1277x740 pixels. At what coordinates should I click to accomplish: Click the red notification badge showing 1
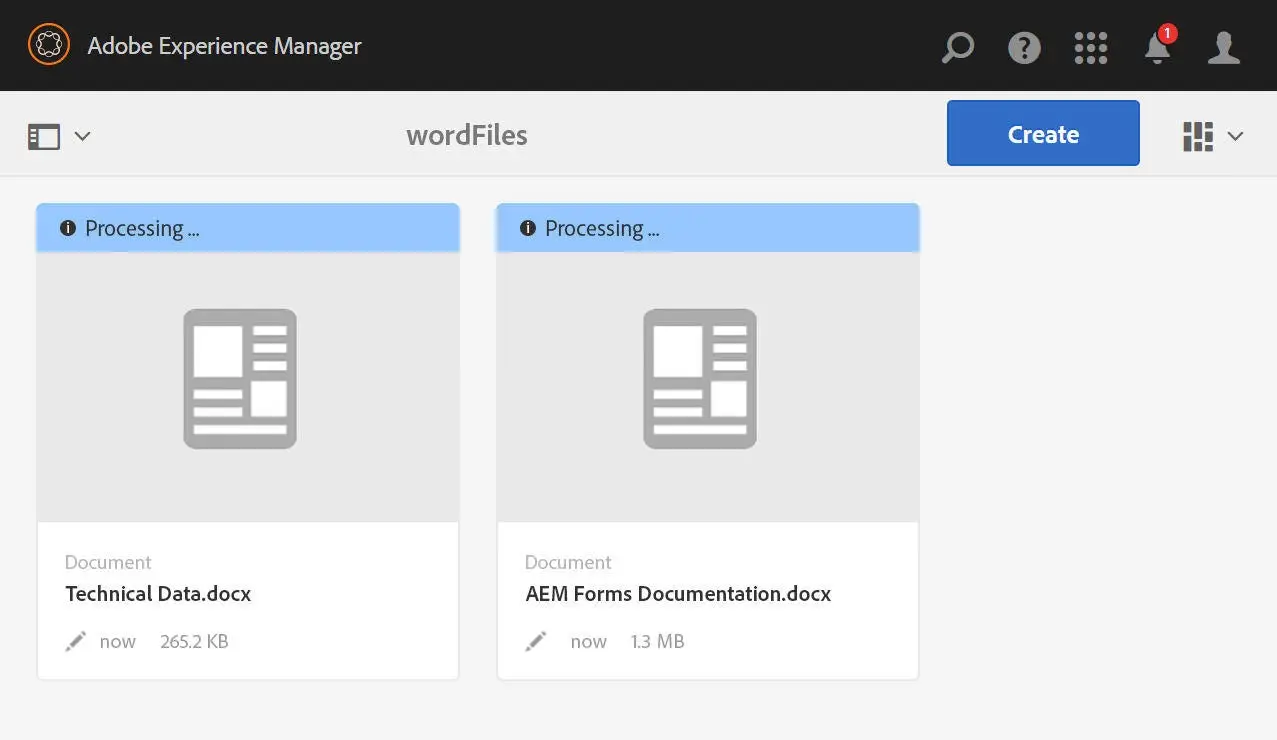(x=1166, y=32)
